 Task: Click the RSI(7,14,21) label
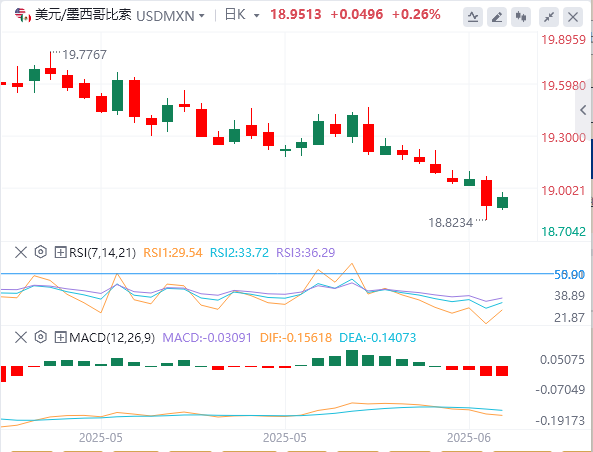[102, 253]
